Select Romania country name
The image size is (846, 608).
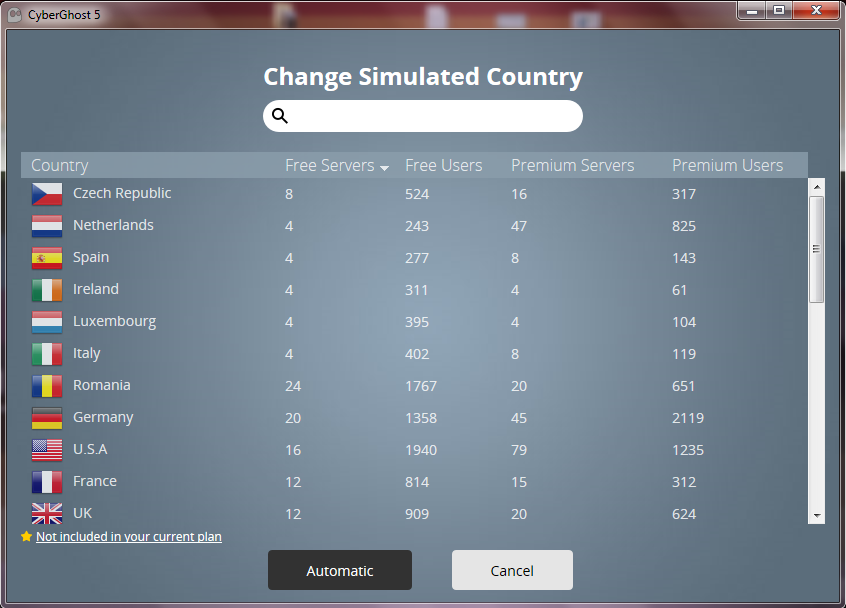pyautogui.click(x=102, y=385)
